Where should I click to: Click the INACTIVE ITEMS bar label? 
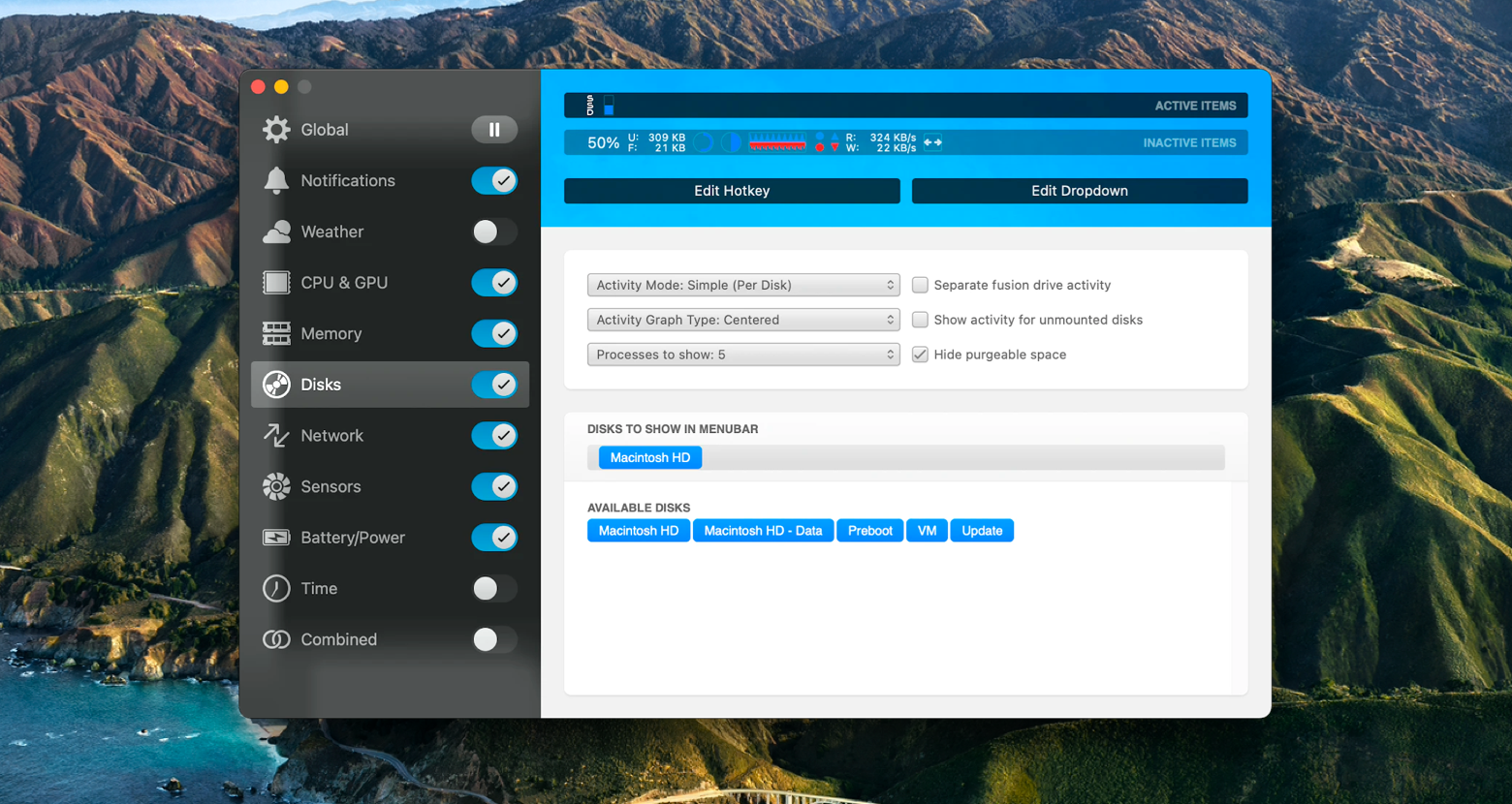1189,142
